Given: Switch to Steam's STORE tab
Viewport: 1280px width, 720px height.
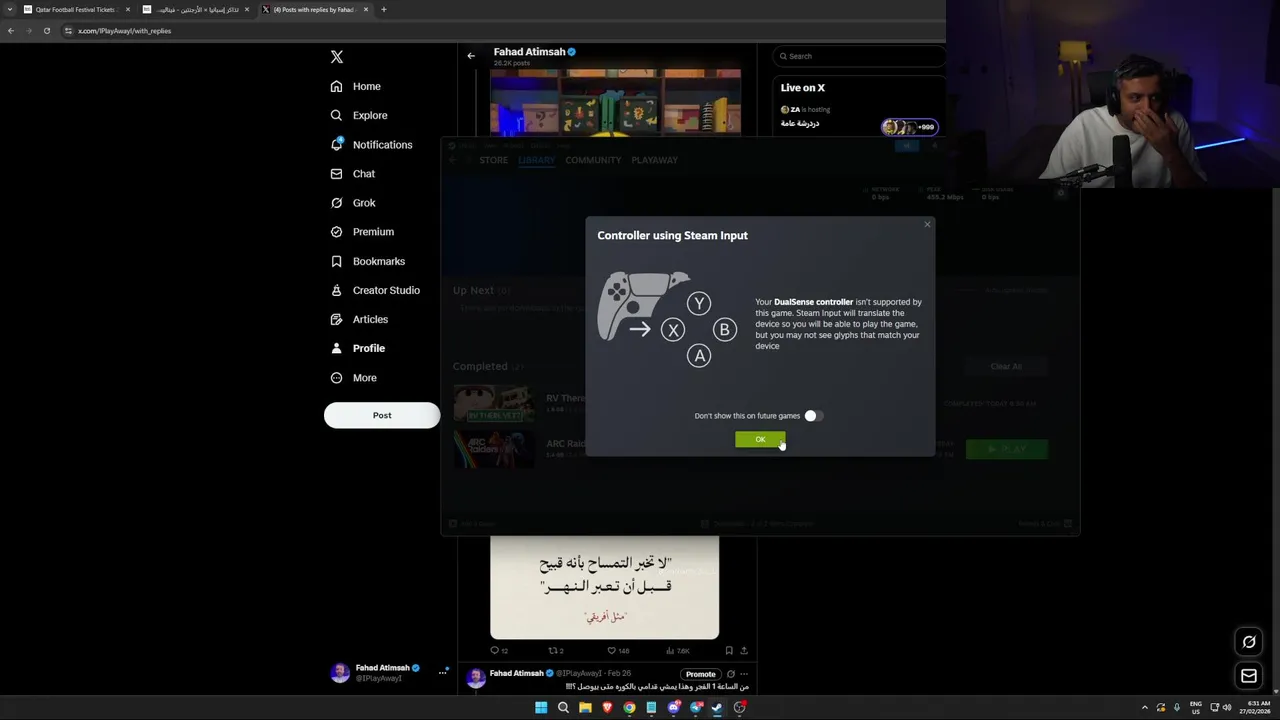Looking at the screenshot, I should click(493, 160).
